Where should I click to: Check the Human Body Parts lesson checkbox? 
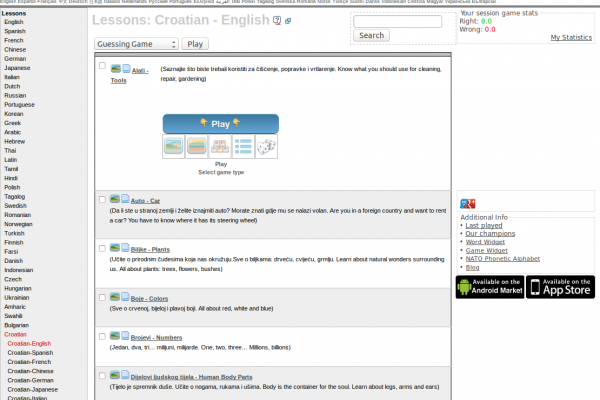[x=102, y=376]
